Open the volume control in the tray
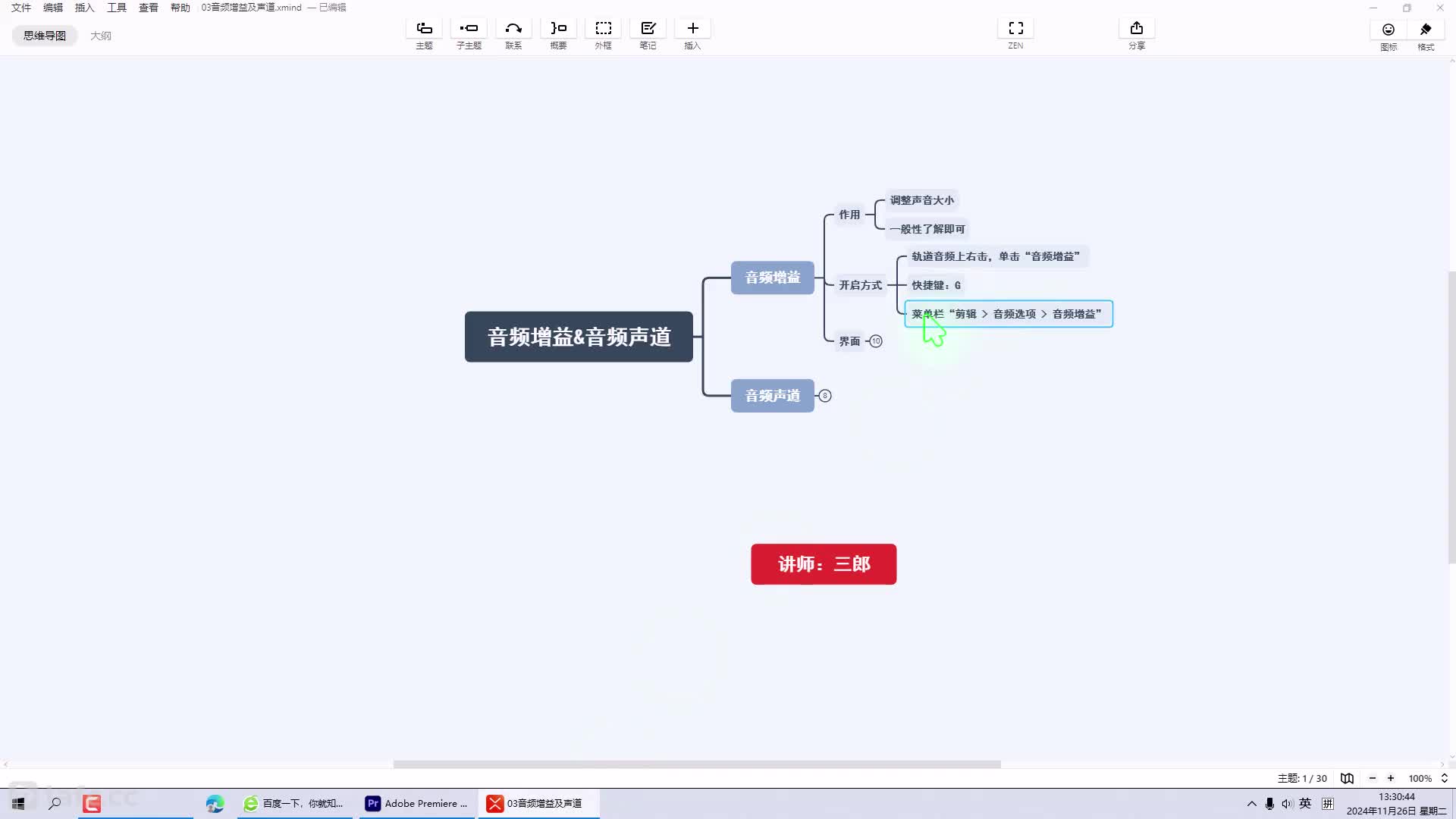The width and height of the screenshot is (1456, 819). click(x=1287, y=804)
